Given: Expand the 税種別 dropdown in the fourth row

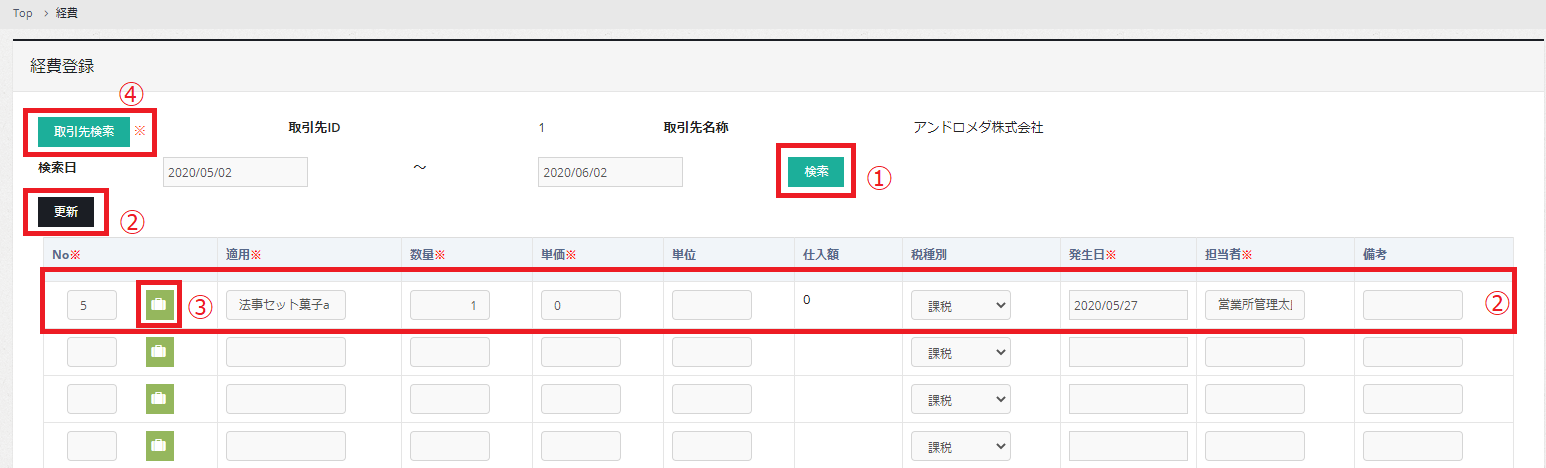Looking at the screenshot, I should (x=960, y=446).
